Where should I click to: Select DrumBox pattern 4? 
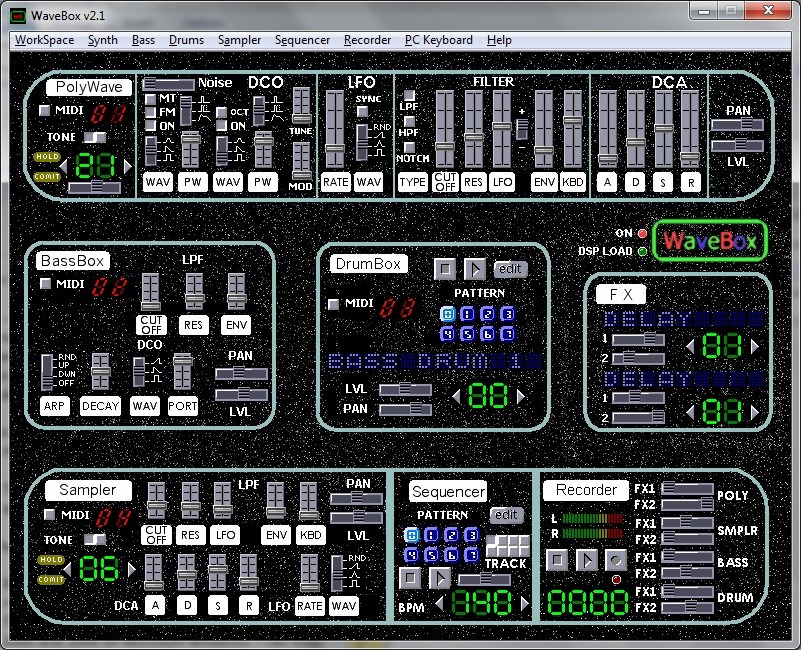click(x=448, y=334)
